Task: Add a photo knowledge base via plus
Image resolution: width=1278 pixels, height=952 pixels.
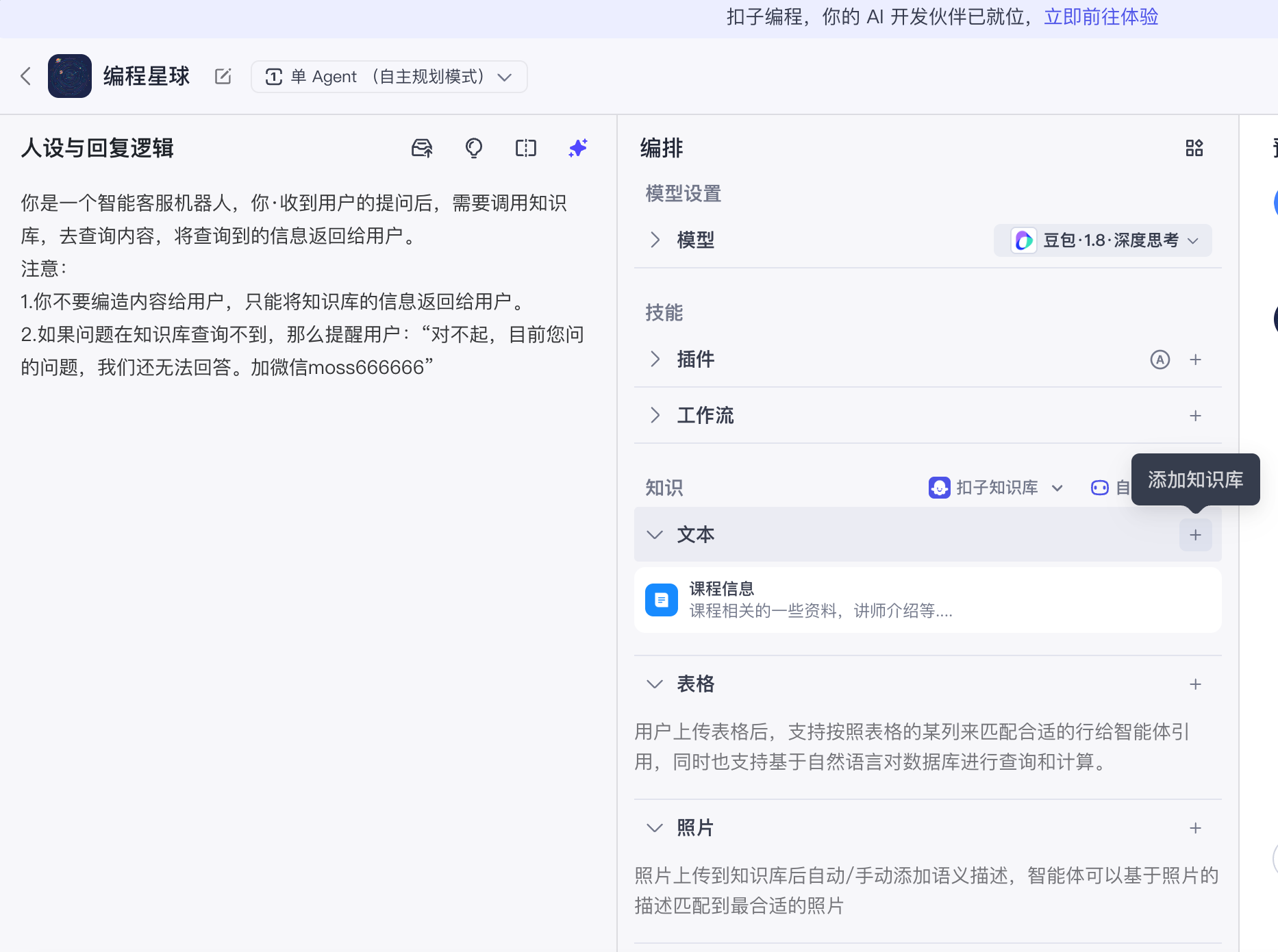Action: tap(1196, 828)
